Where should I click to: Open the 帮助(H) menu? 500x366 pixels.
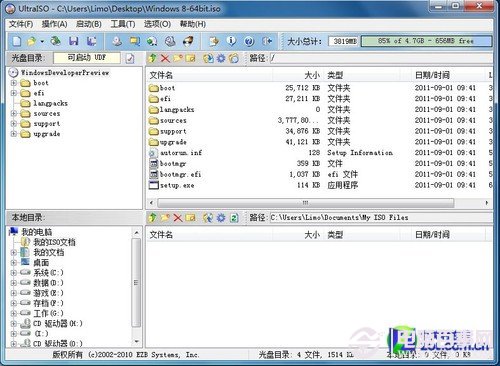pyautogui.click(x=193, y=24)
